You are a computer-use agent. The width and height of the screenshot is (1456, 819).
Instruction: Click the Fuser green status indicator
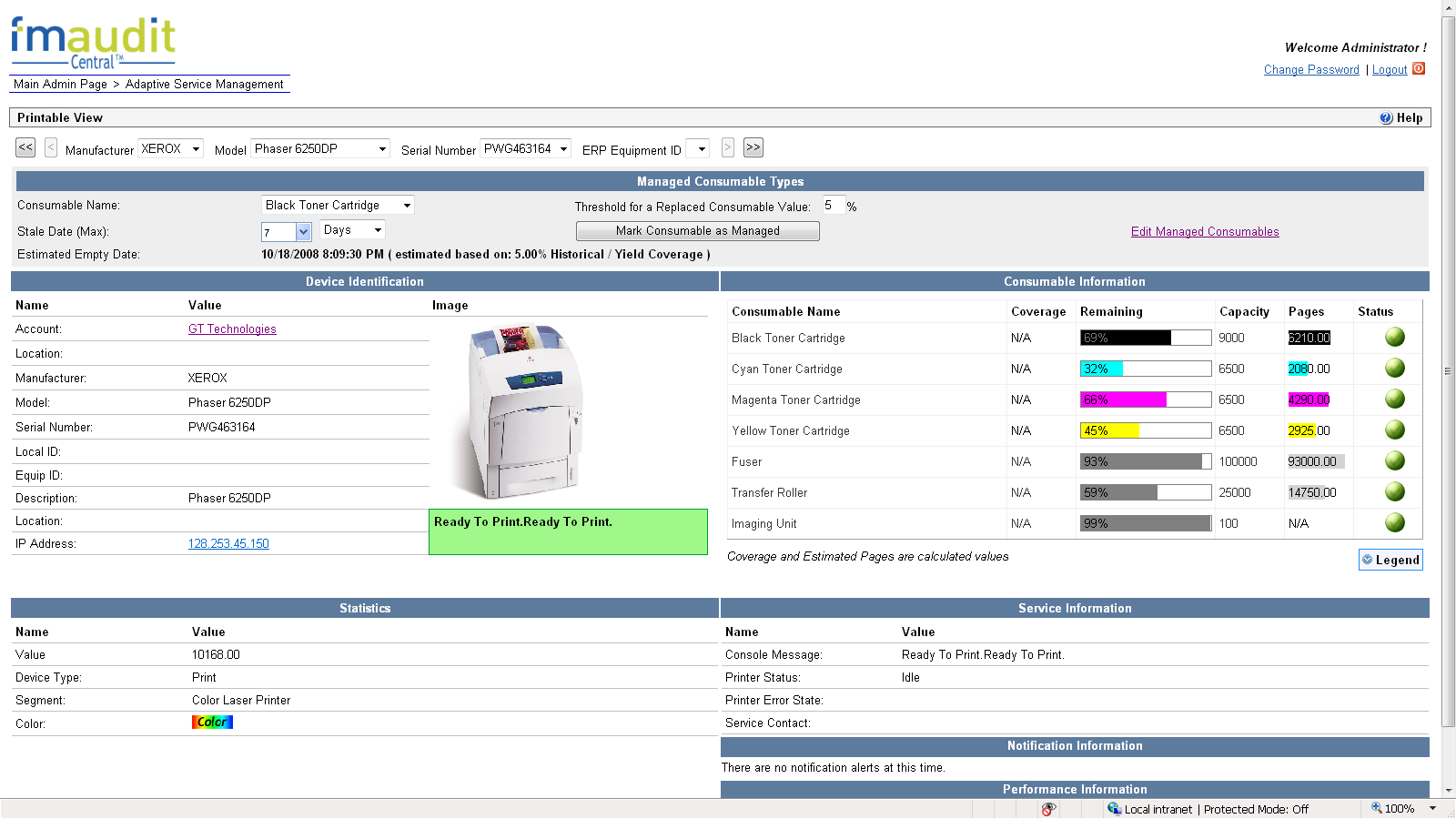[x=1394, y=461]
